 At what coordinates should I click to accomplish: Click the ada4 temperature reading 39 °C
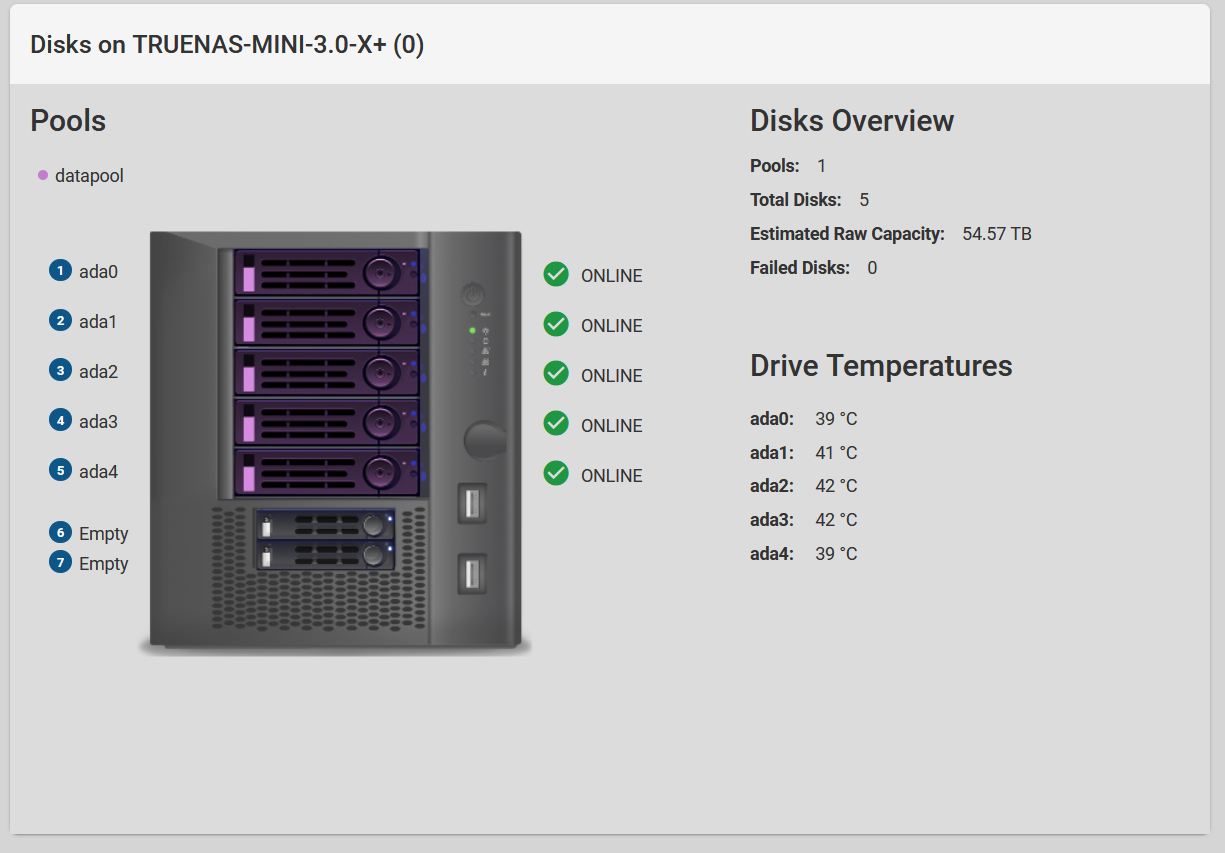point(836,554)
